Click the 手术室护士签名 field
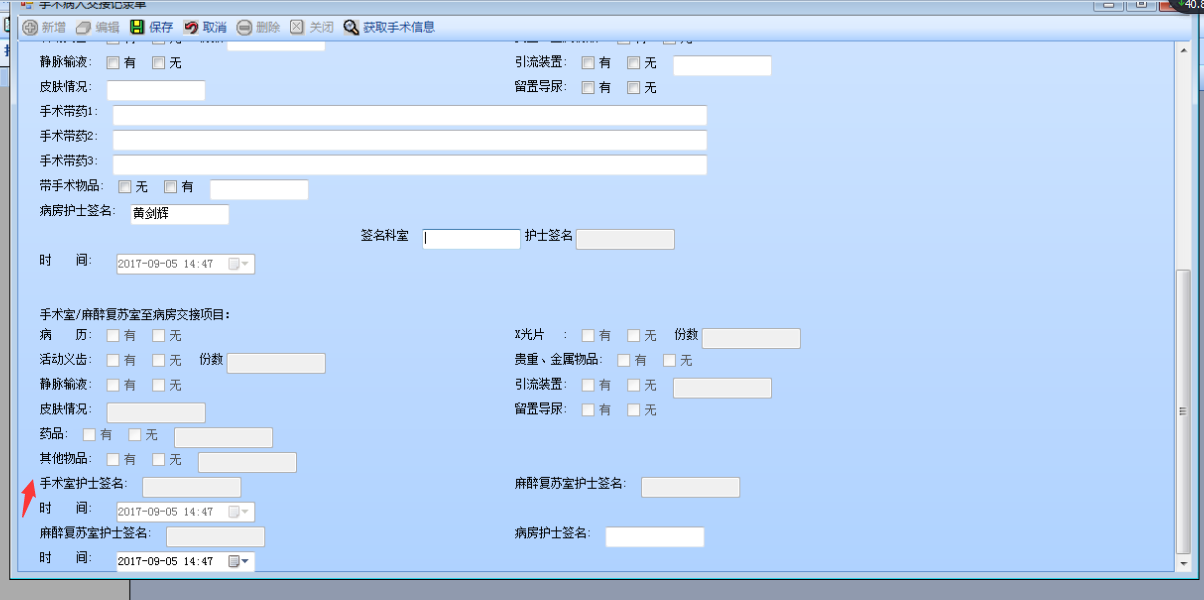The width and height of the screenshot is (1204, 600). point(191,487)
